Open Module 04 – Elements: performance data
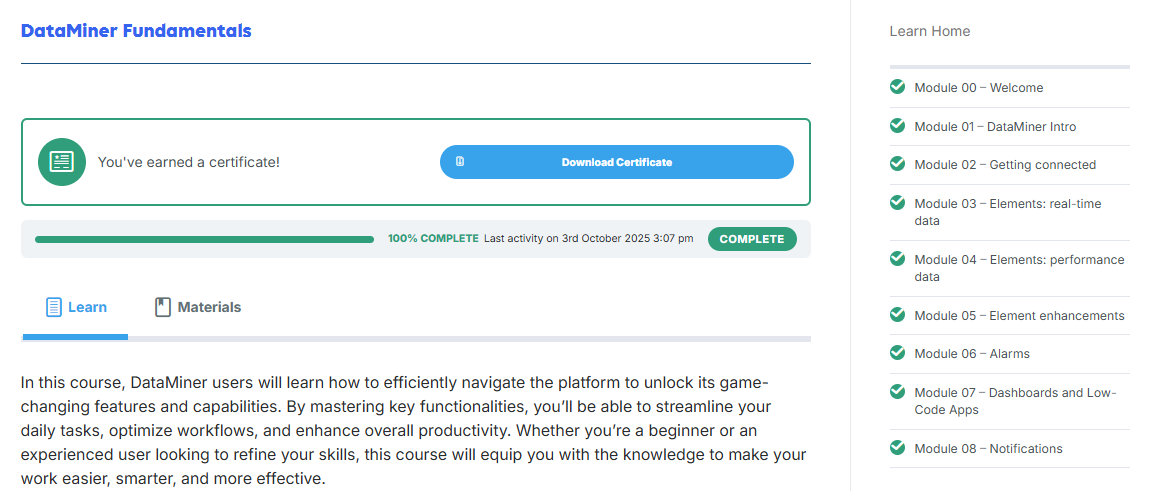Viewport: 1164px width, 491px height. pos(1018,267)
